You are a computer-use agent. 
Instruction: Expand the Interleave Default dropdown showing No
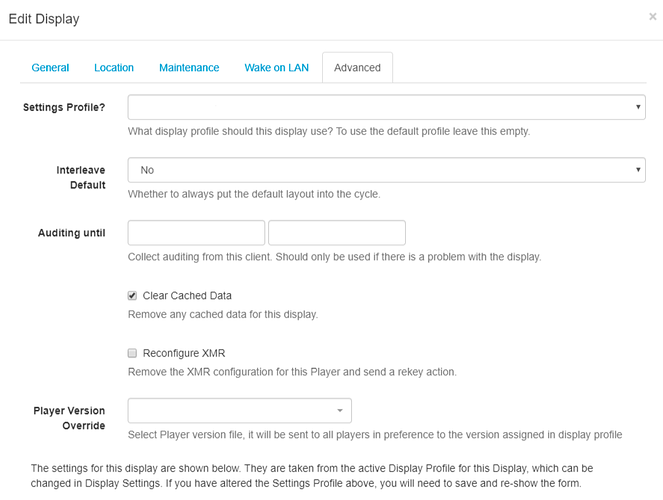(x=386, y=170)
